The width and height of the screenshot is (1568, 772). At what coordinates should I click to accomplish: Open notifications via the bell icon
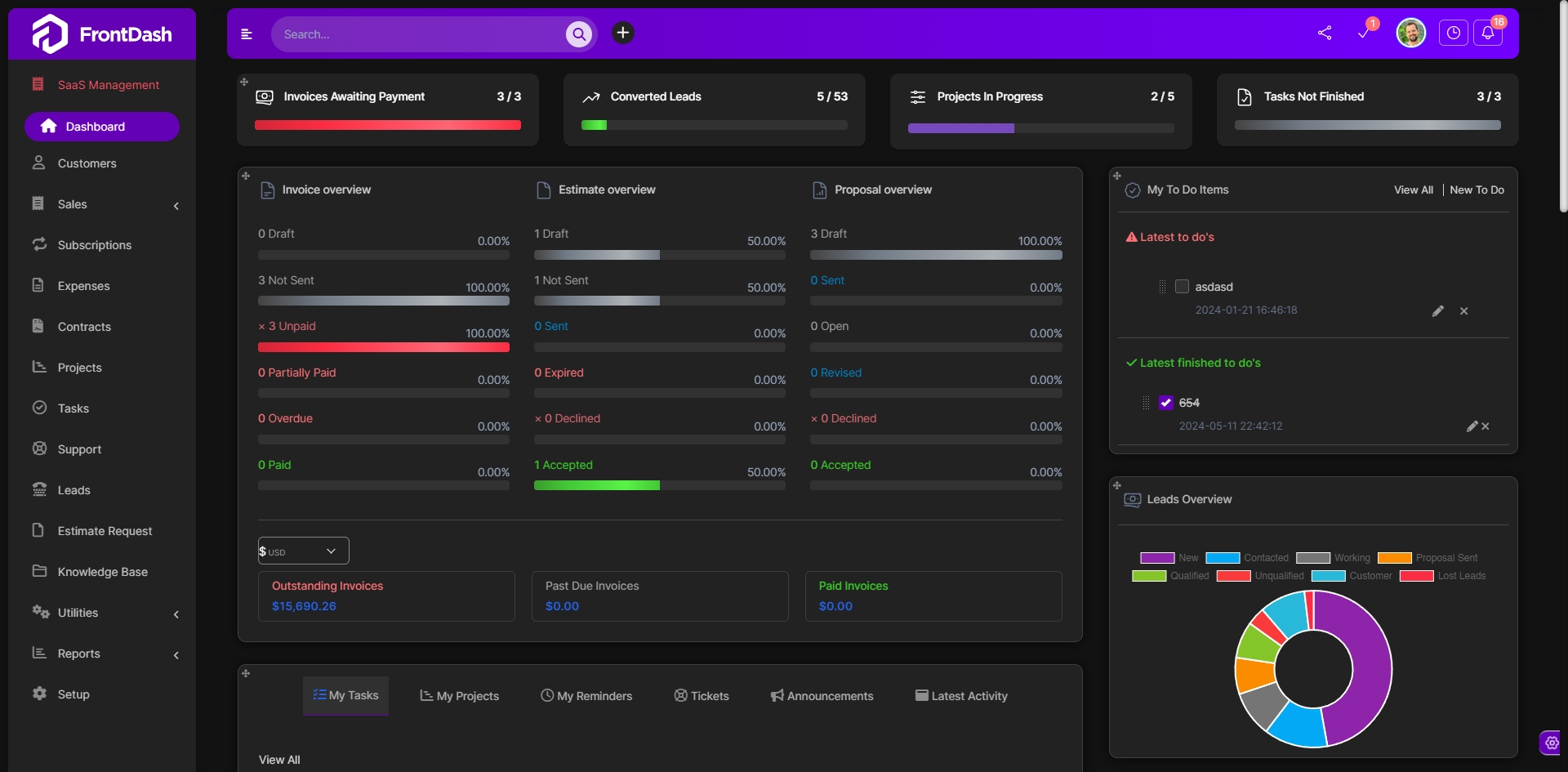click(1488, 34)
